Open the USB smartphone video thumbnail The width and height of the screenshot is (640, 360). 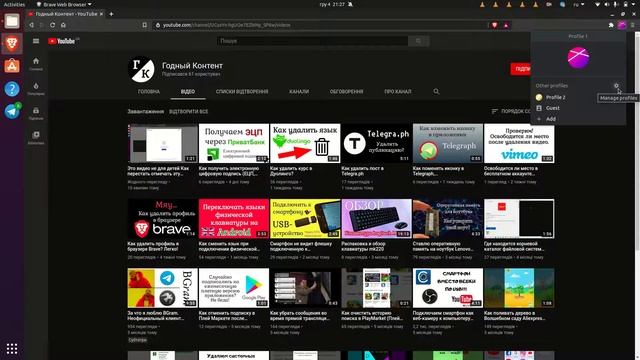[305, 218]
